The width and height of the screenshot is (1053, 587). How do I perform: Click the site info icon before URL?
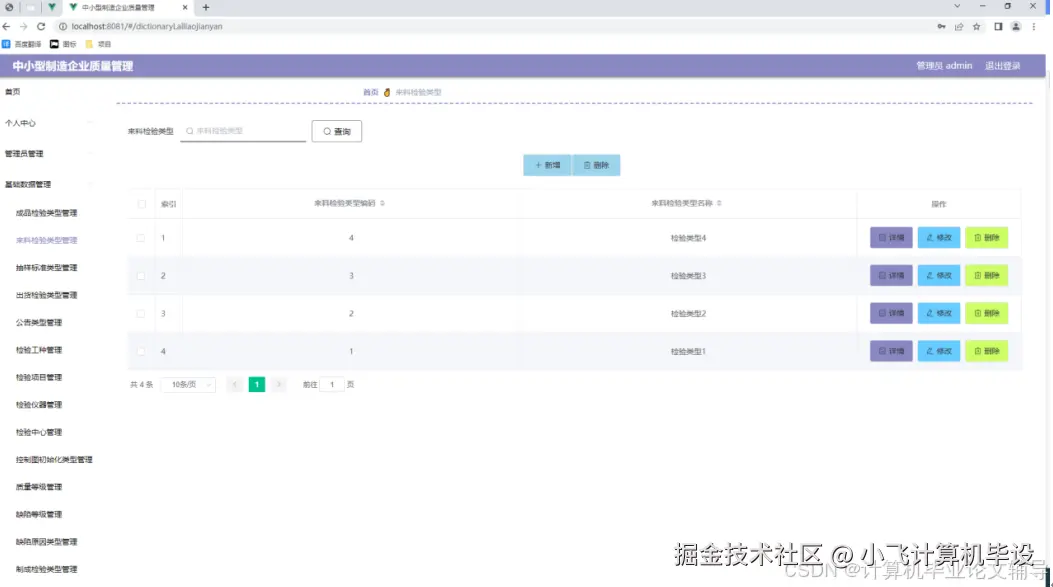point(62,26)
